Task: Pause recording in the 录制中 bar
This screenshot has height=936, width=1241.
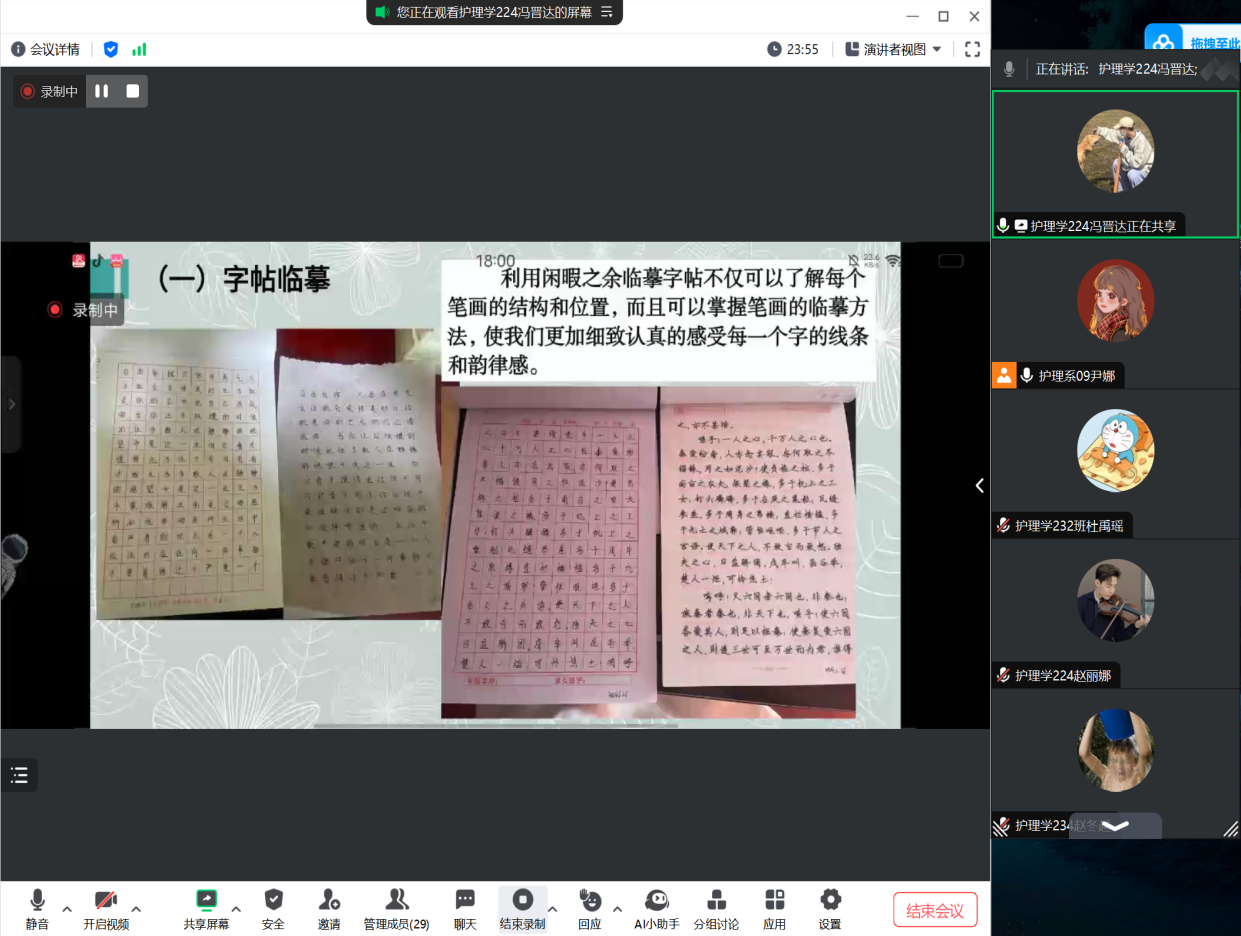Action: click(x=102, y=91)
